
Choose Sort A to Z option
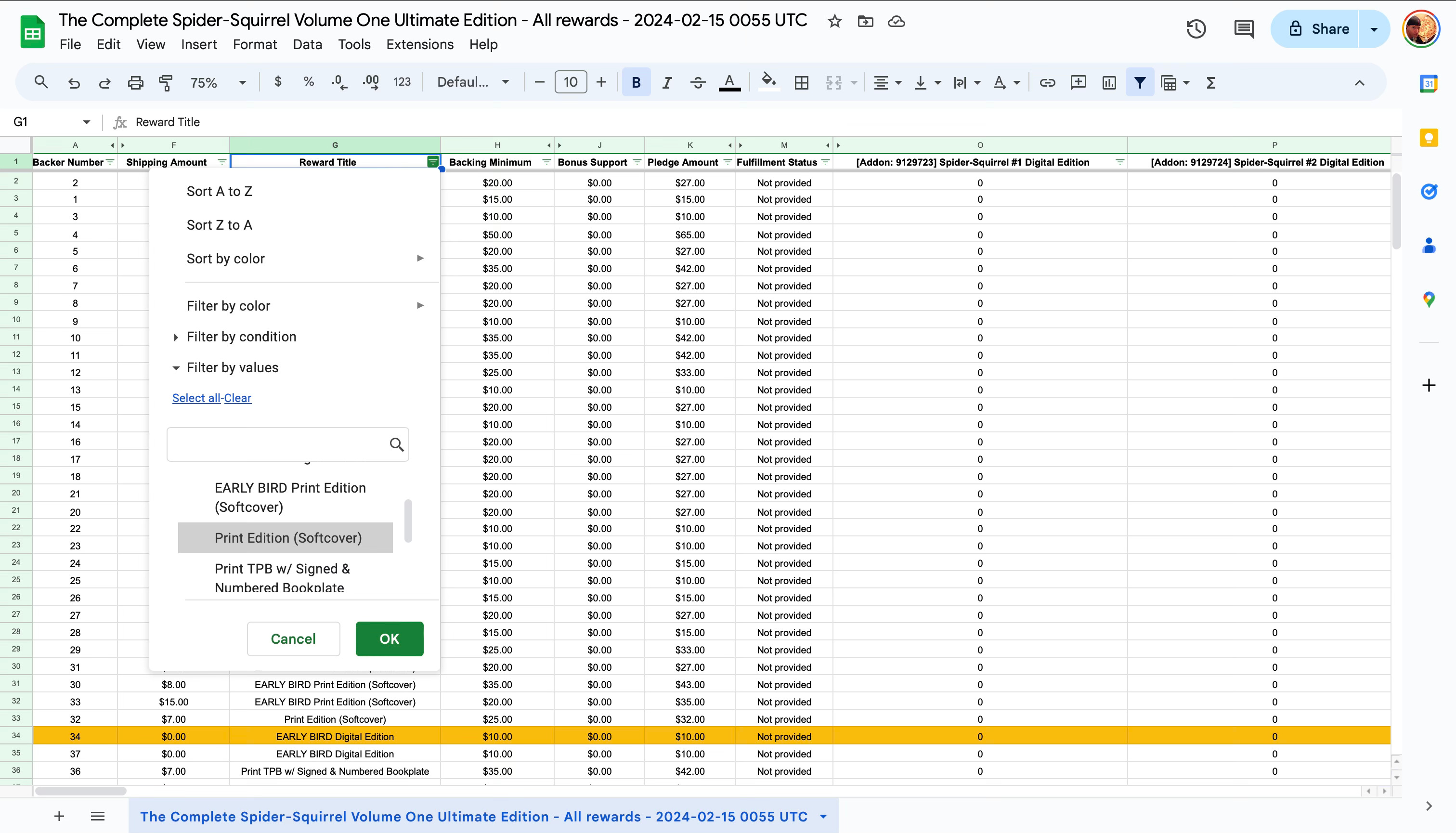tap(219, 191)
